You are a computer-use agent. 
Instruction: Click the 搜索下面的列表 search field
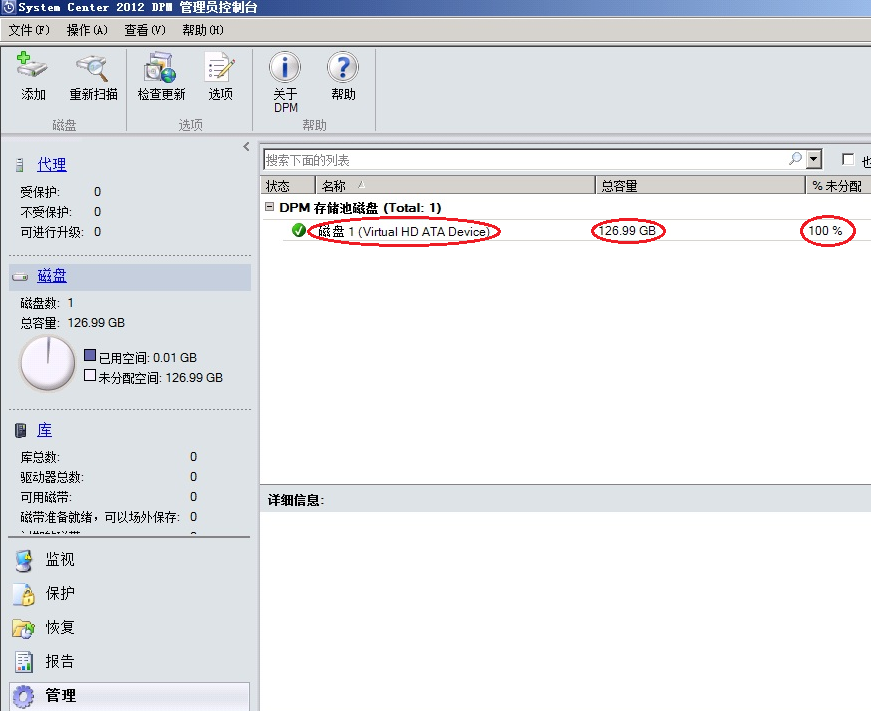(x=525, y=160)
